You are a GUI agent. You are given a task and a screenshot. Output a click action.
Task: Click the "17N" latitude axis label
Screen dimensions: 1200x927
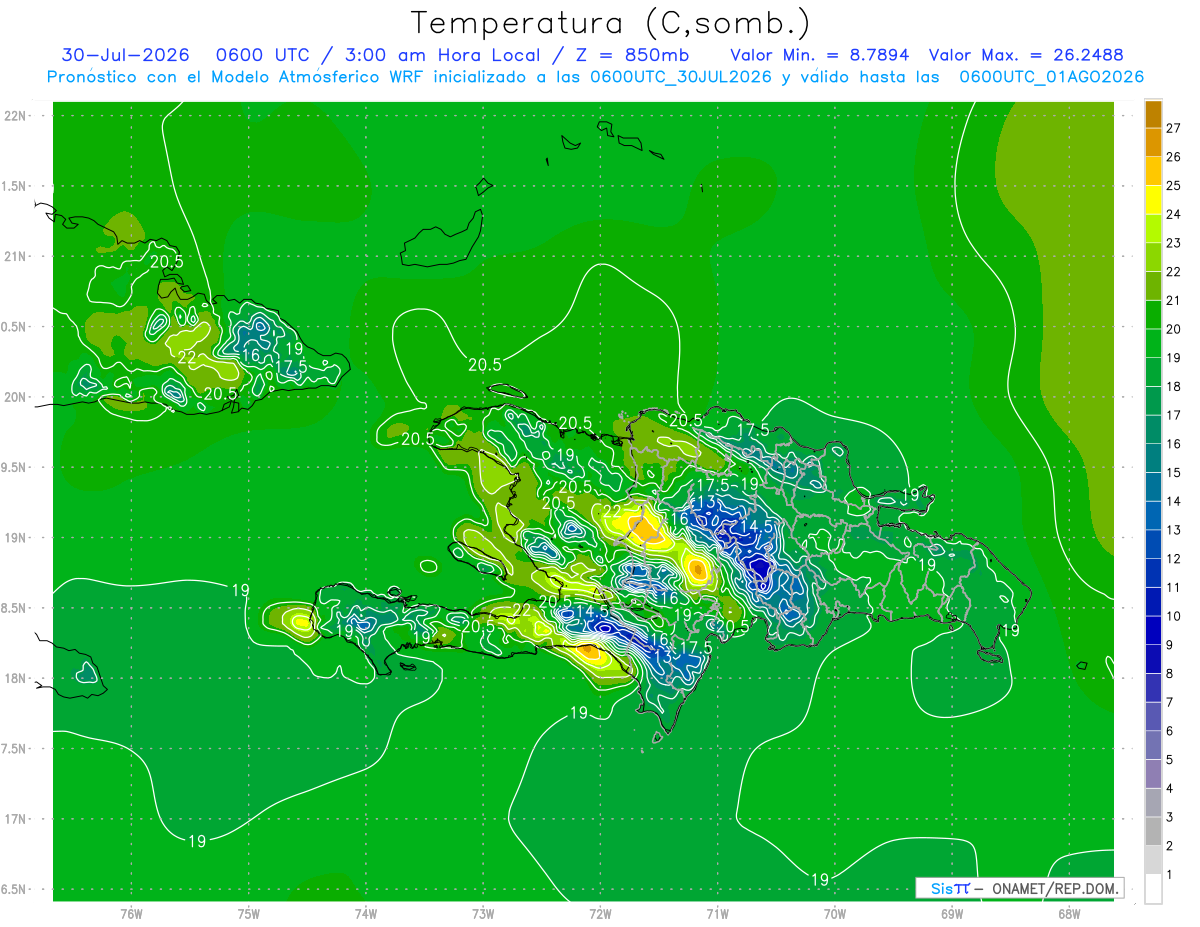[17, 819]
